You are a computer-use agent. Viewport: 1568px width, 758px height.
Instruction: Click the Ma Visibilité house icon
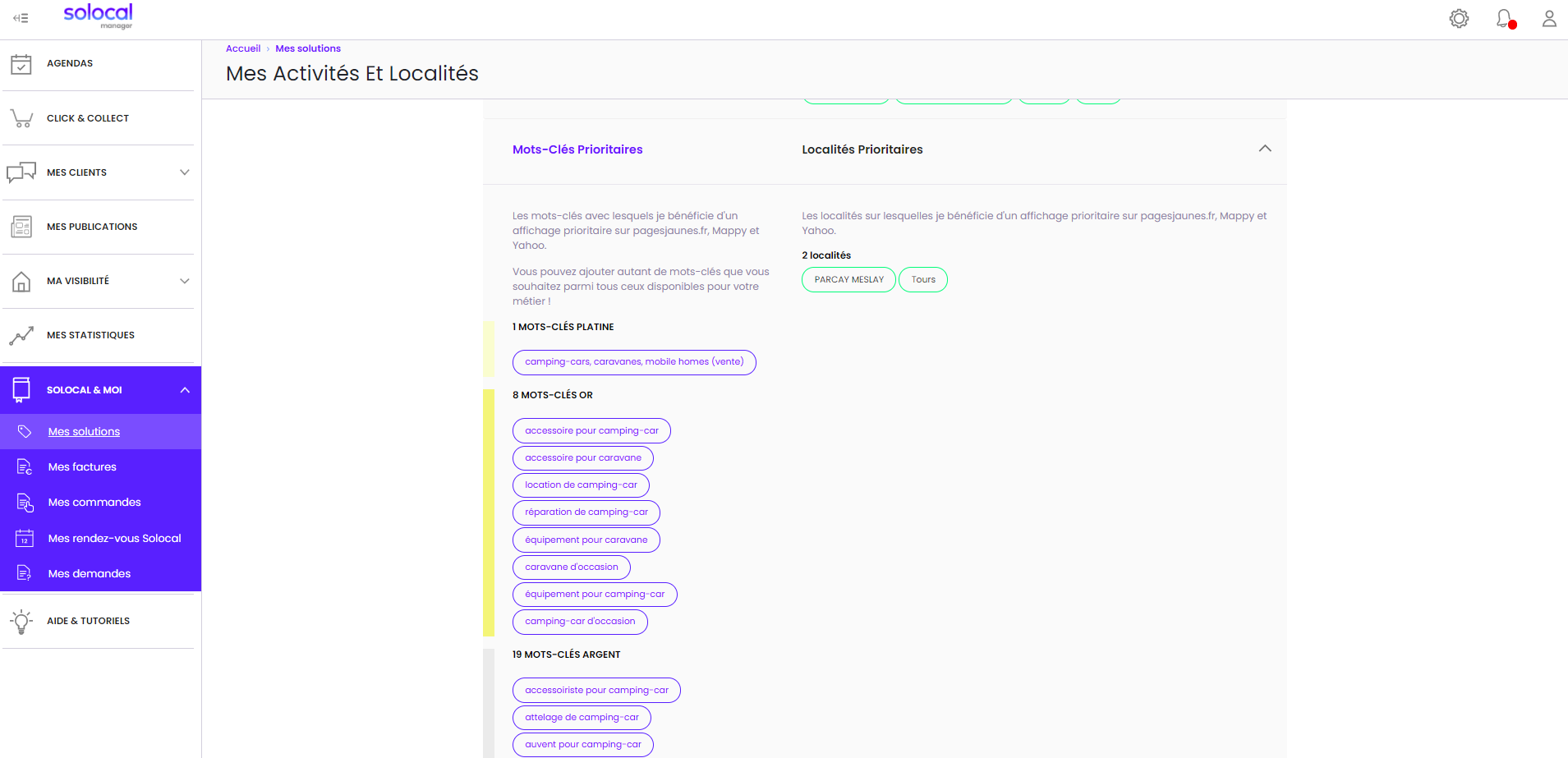[x=21, y=281]
